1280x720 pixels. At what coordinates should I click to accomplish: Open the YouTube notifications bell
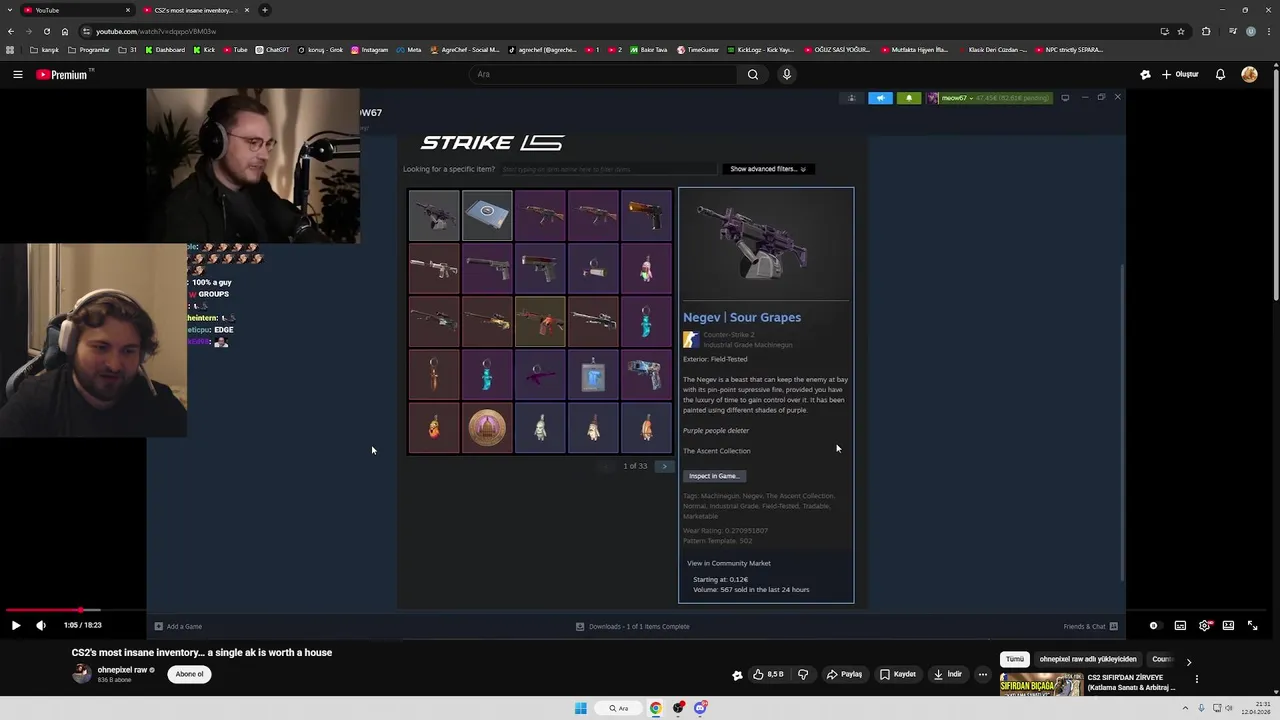(x=1220, y=74)
